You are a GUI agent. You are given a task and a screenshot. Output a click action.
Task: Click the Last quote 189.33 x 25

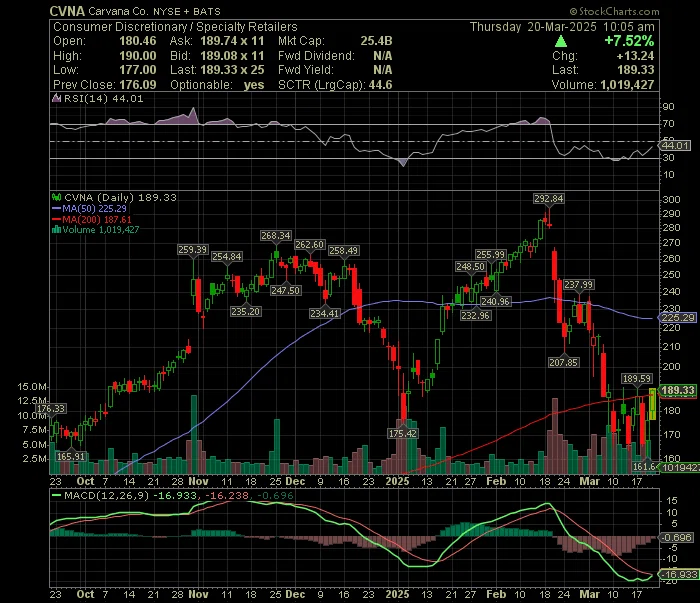tap(232, 70)
